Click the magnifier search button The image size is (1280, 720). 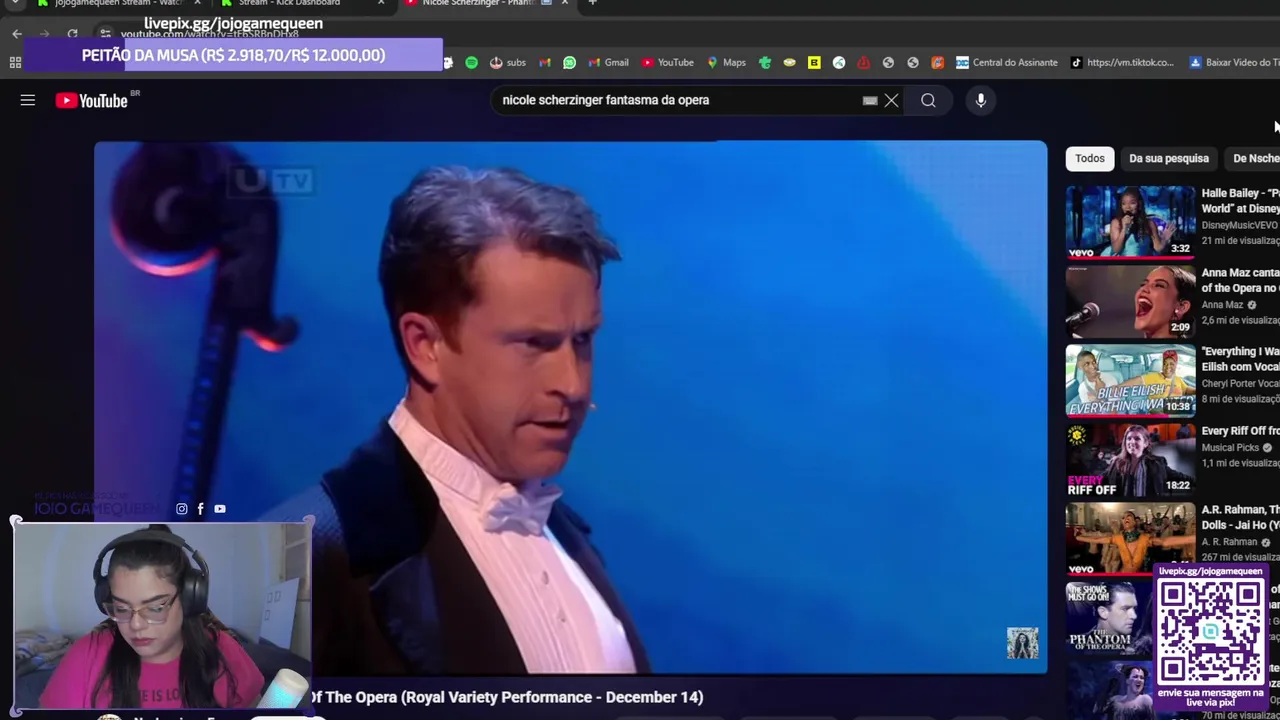click(928, 100)
